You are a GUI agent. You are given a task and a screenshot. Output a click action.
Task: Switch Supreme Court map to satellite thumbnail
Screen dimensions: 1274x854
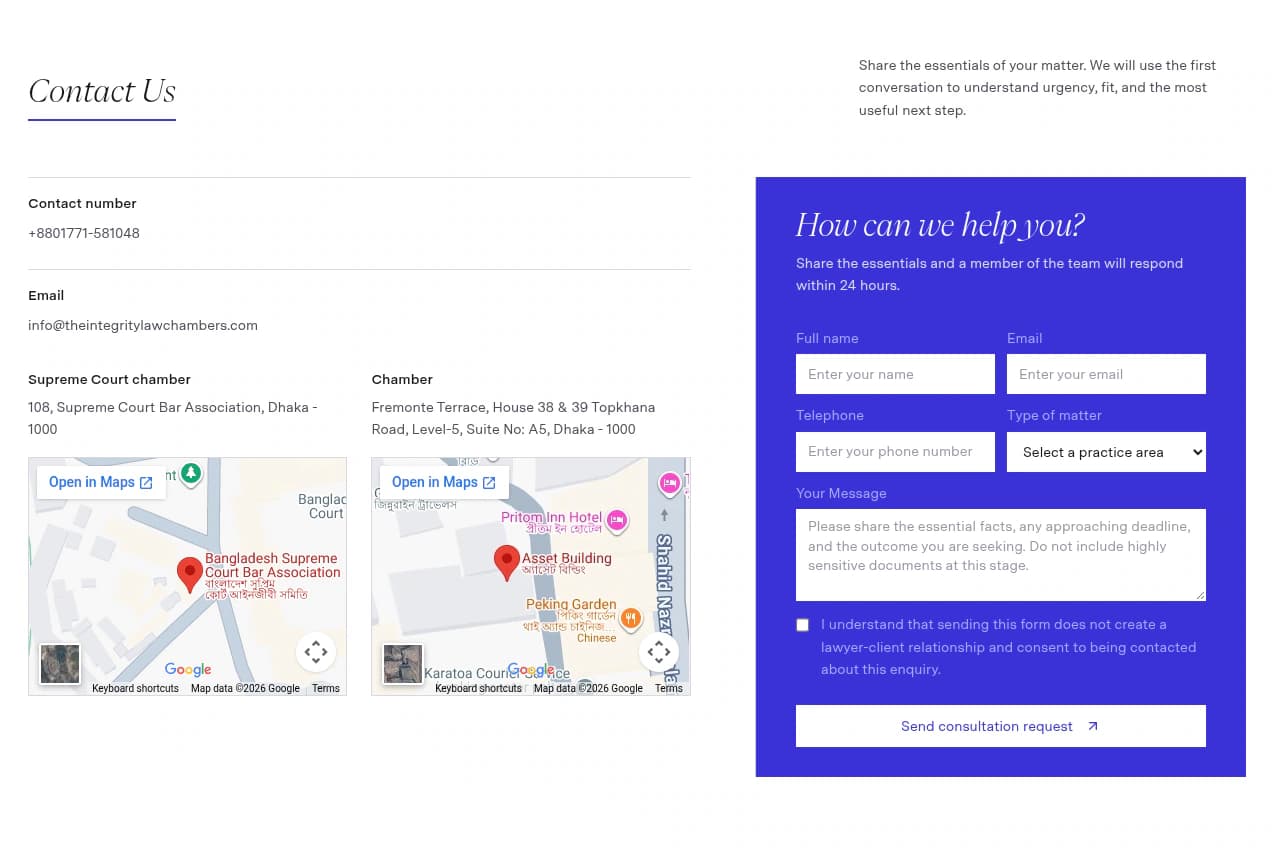pos(60,664)
